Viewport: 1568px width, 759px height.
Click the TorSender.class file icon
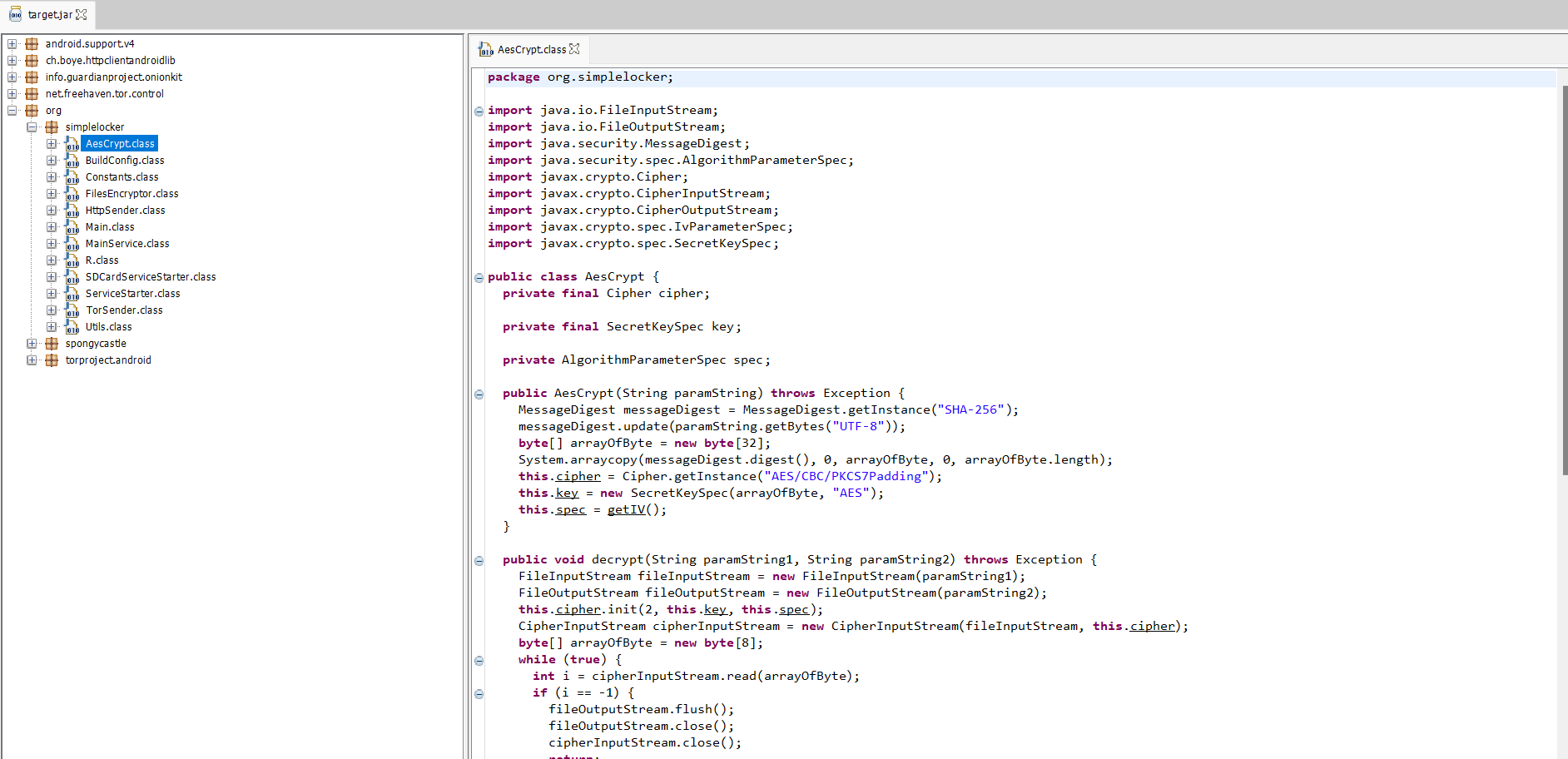click(72, 310)
